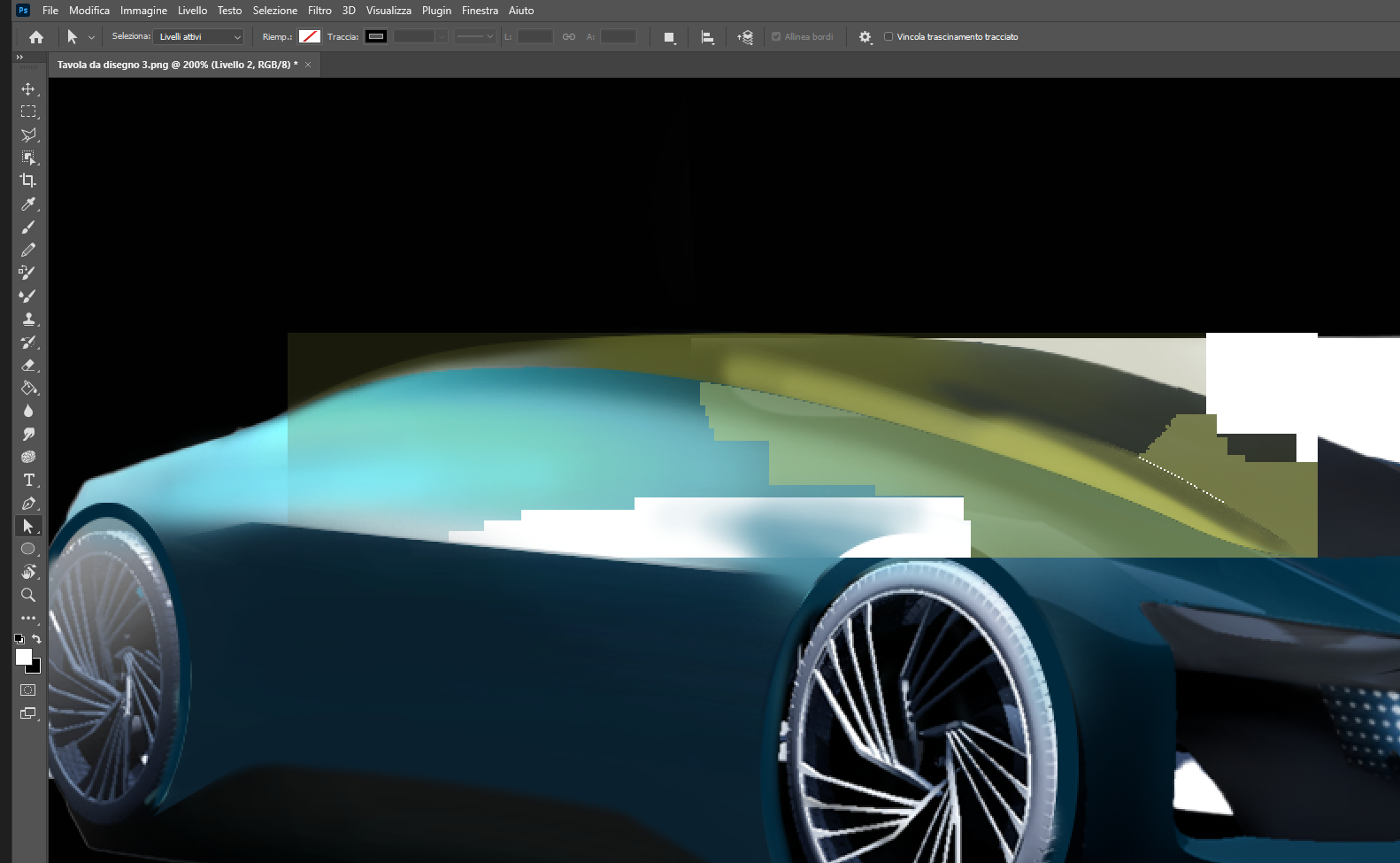Select the Move tool
The width and height of the screenshot is (1400, 863).
tap(28, 89)
